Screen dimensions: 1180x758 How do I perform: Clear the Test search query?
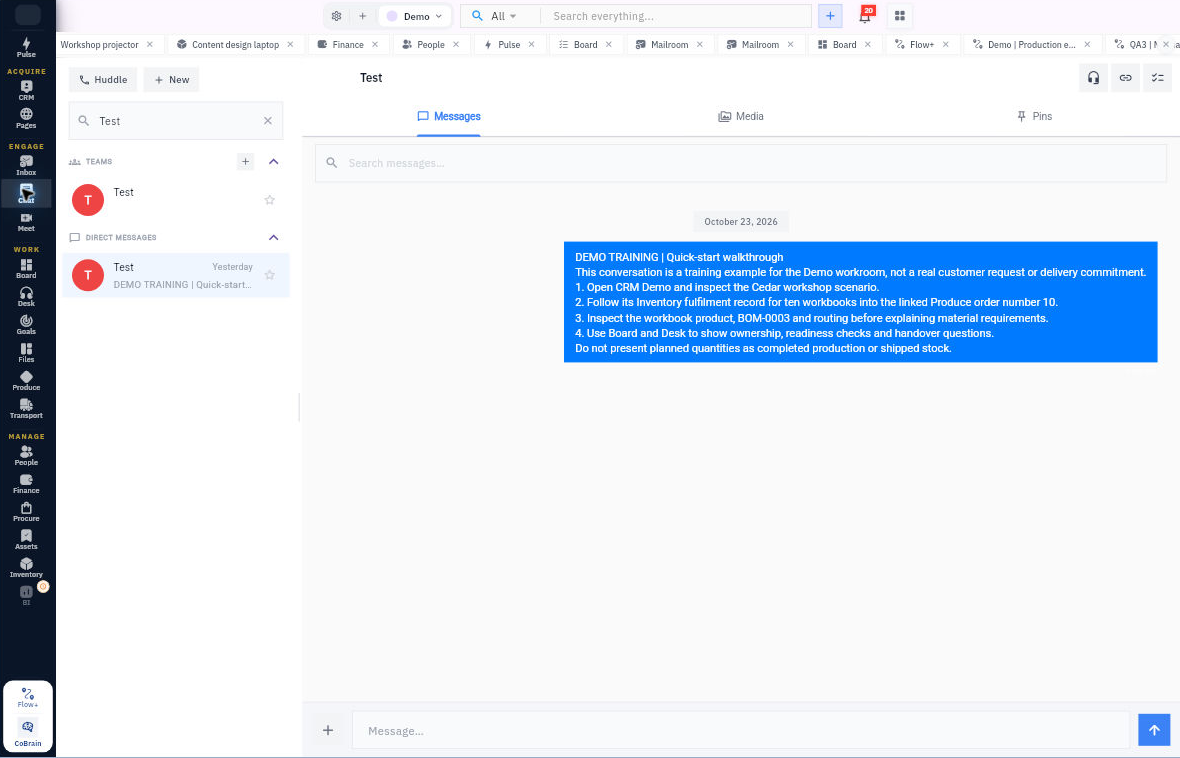point(268,120)
